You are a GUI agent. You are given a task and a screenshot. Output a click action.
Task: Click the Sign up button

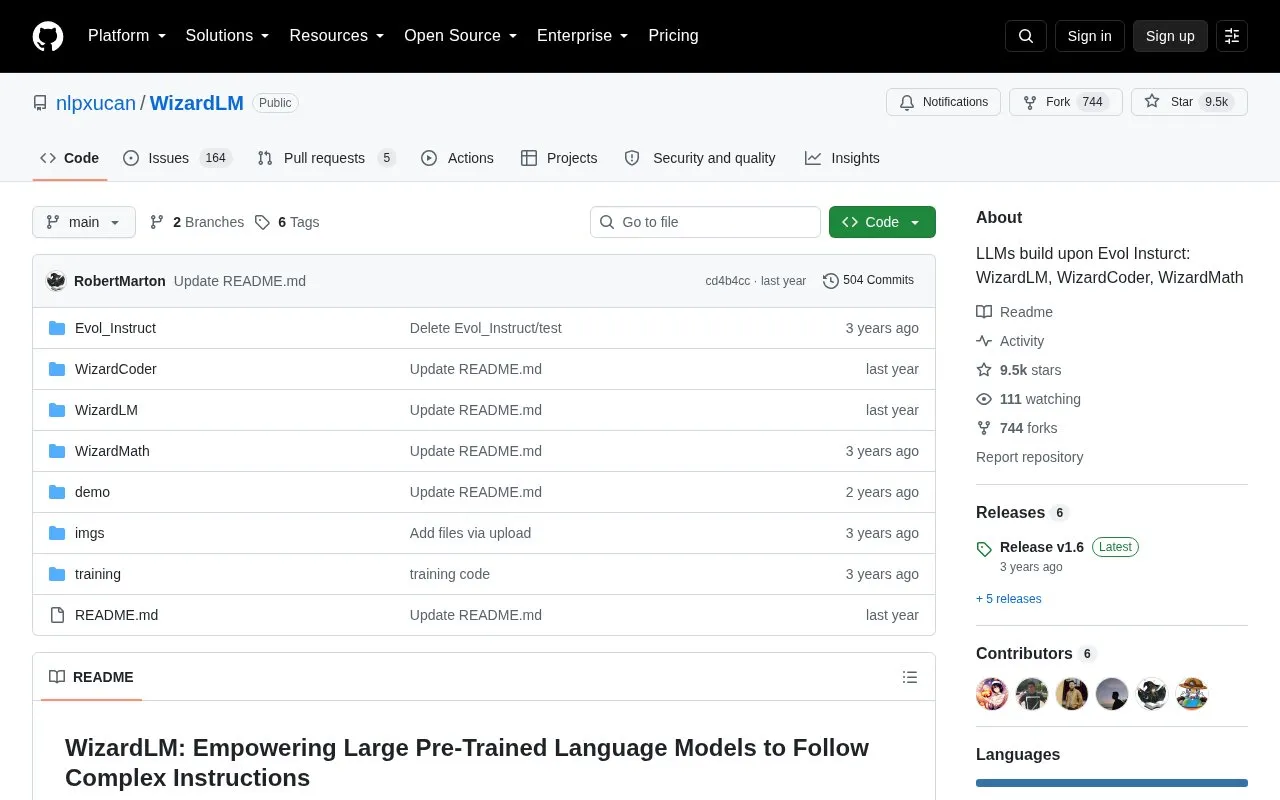tap(1170, 36)
